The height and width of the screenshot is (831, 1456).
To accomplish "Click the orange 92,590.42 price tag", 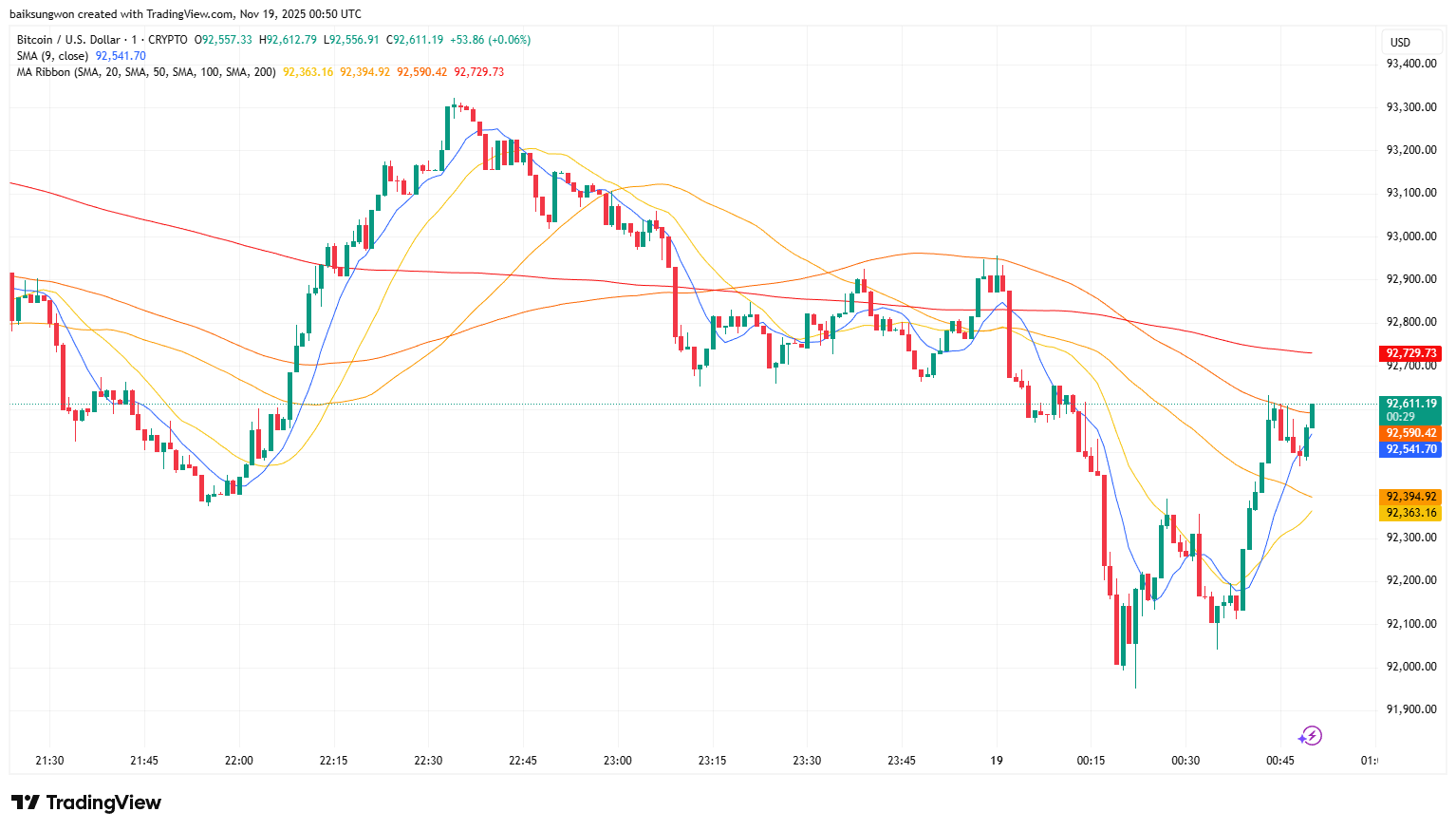I will pyautogui.click(x=1410, y=433).
